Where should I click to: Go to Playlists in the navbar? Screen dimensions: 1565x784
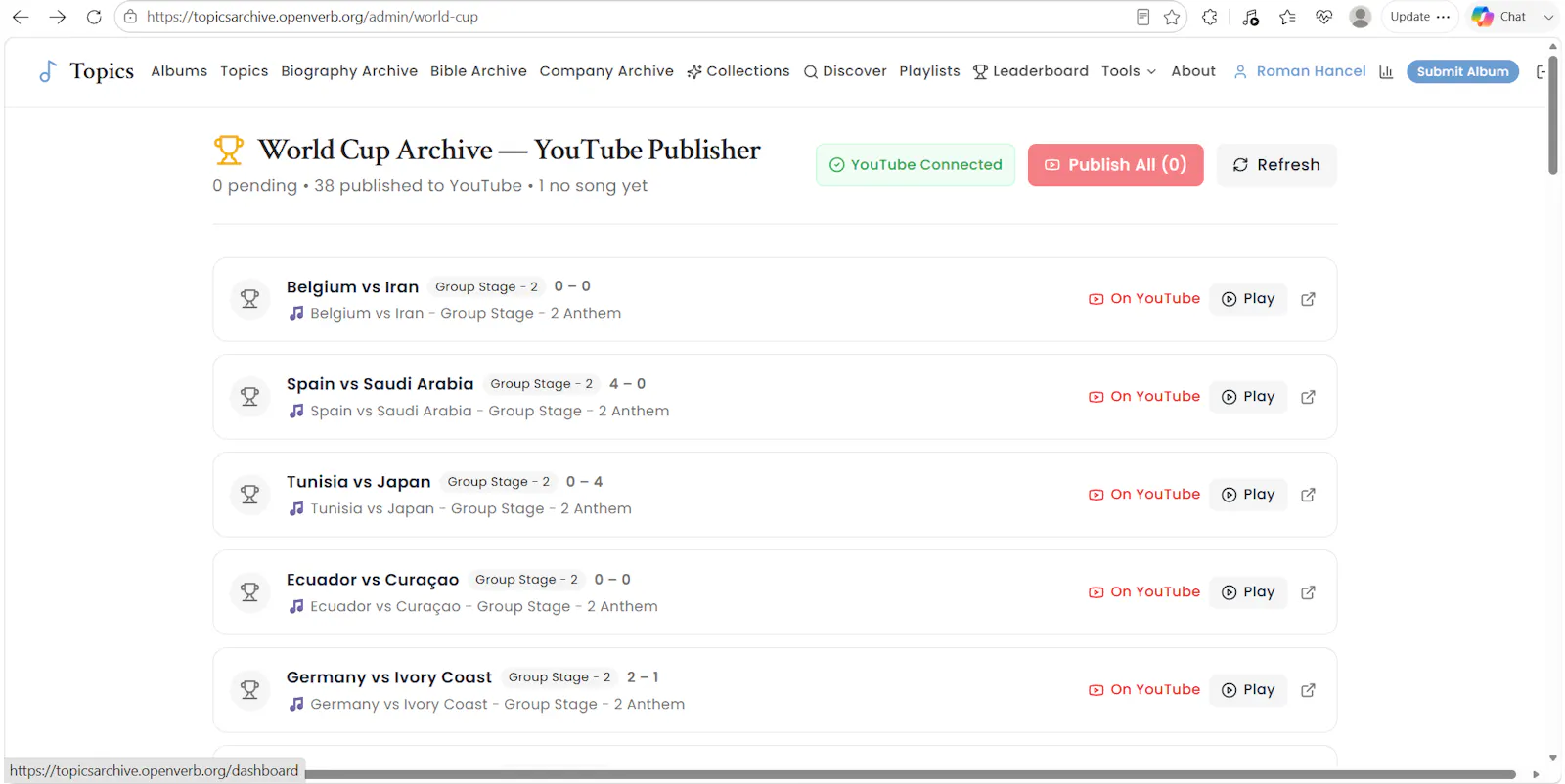click(930, 71)
